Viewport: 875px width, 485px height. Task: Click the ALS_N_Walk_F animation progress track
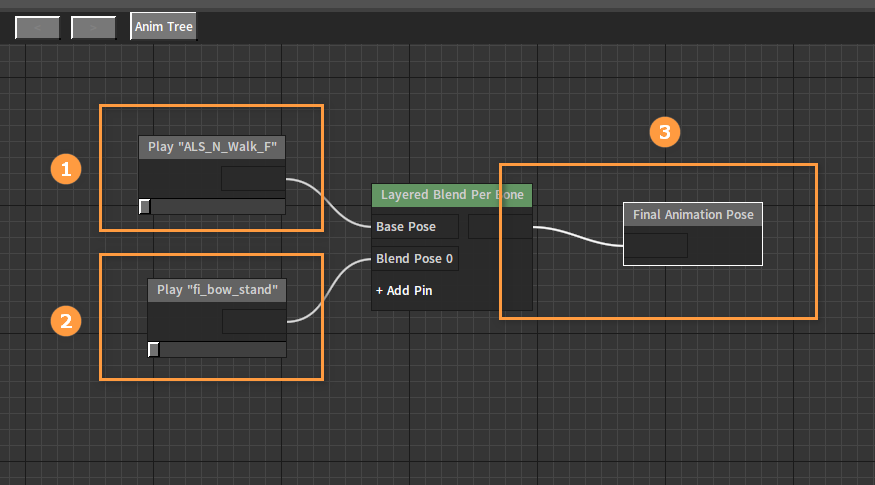pyautogui.click(x=217, y=207)
